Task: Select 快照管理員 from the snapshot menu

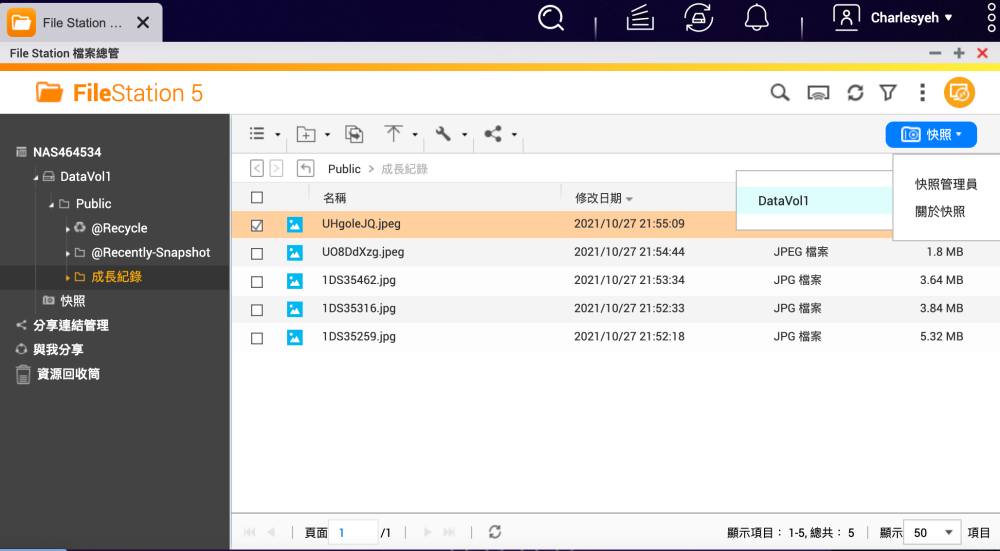Action: point(945,185)
